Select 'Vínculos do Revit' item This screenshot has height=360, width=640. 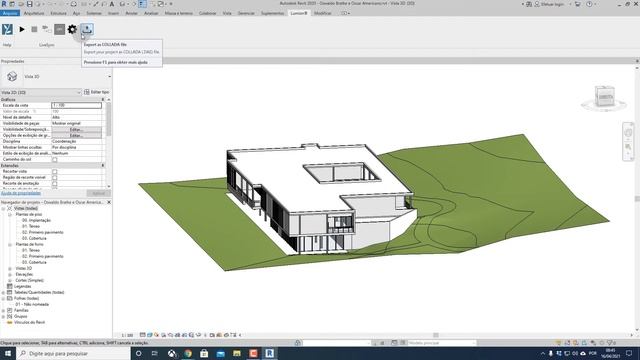29,322
